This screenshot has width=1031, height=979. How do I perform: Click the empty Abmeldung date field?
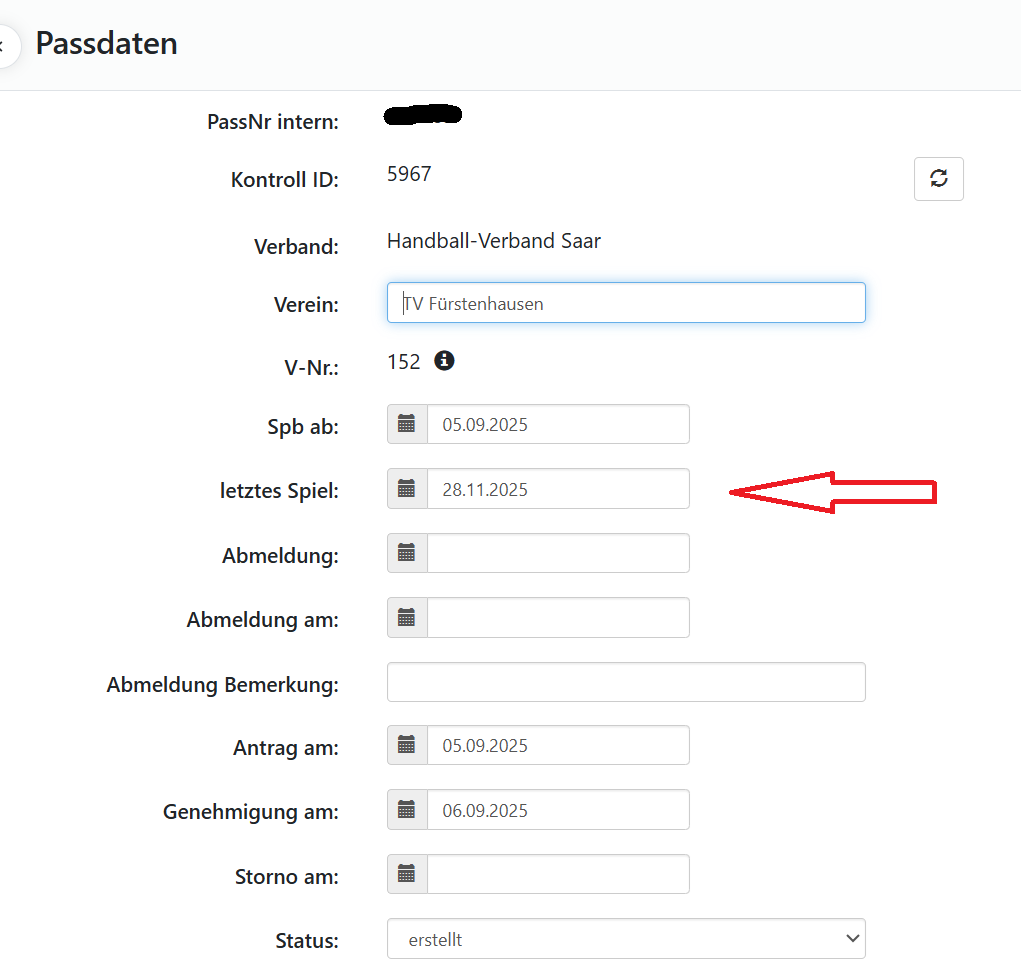[x=557, y=553]
